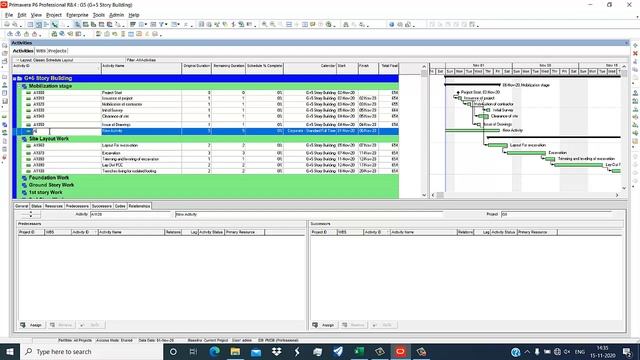This screenshot has height=360, width=640.
Task: Click the Print icon in the toolbar
Action: pyautogui.click(x=7, y=24)
